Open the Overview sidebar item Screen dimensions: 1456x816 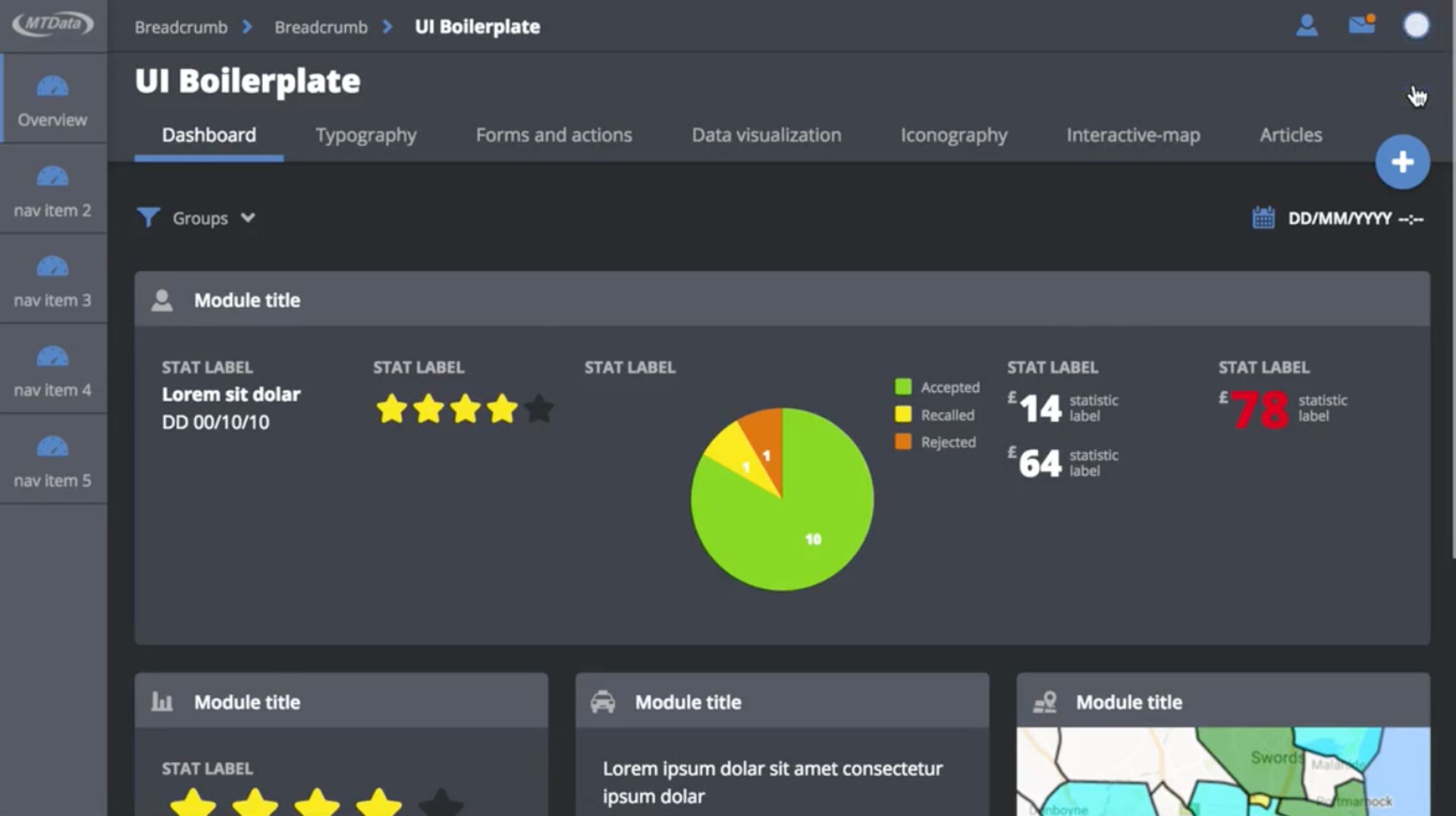point(53,98)
